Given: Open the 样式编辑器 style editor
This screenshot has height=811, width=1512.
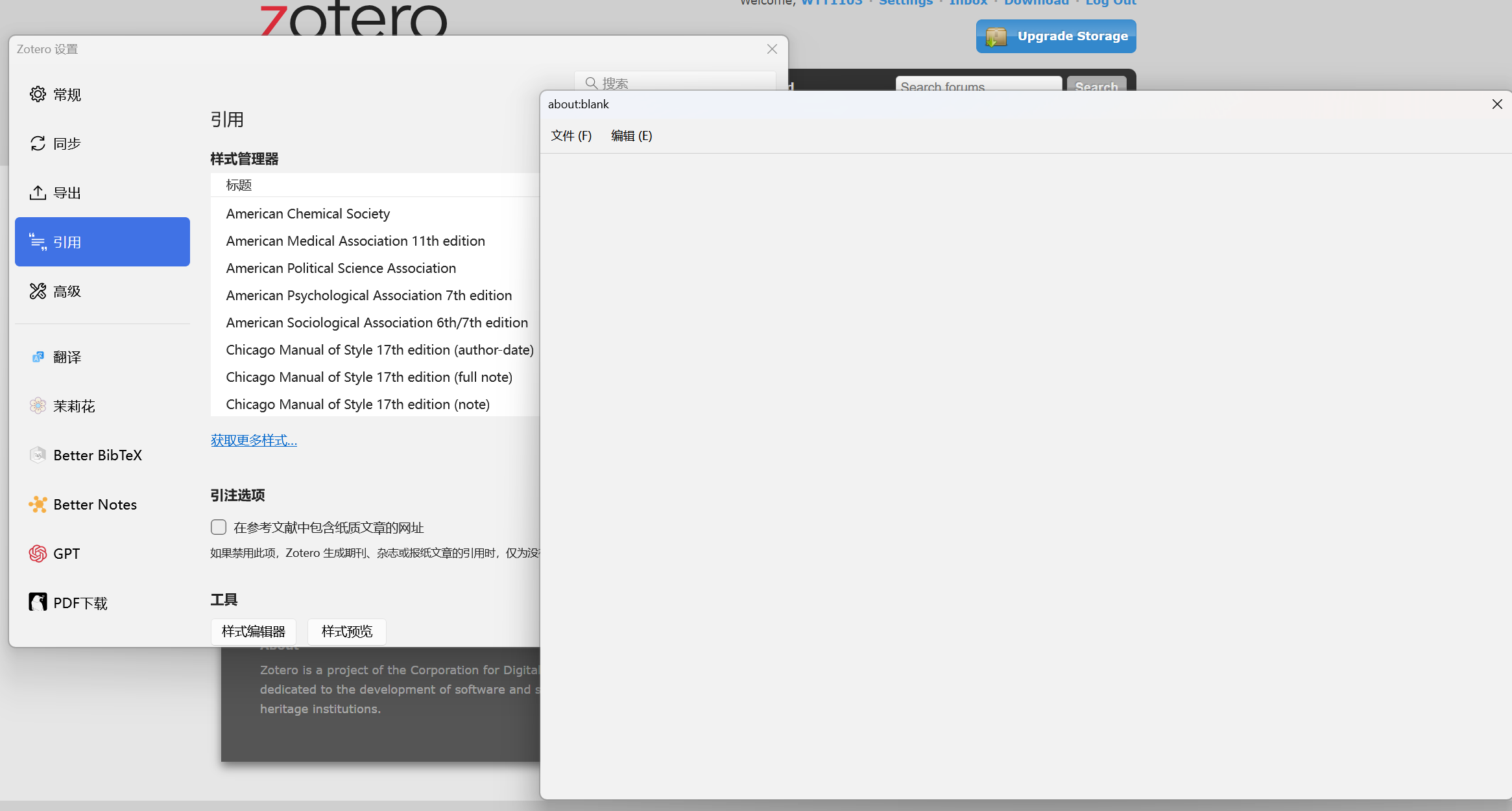Looking at the screenshot, I should pyautogui.click(x=254, y=632).
